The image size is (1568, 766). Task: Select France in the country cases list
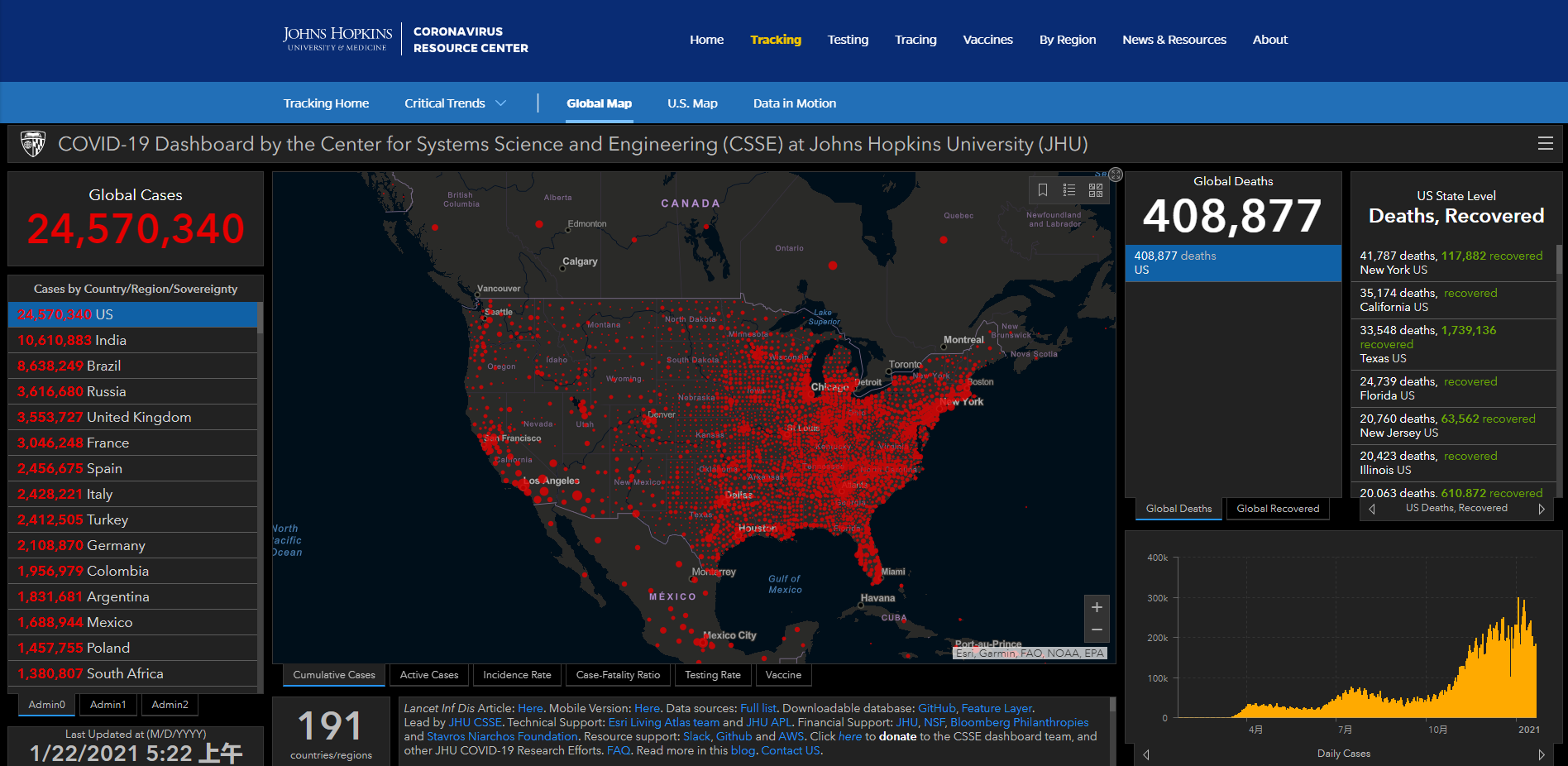pyautogui.click(x=133, y=443)
